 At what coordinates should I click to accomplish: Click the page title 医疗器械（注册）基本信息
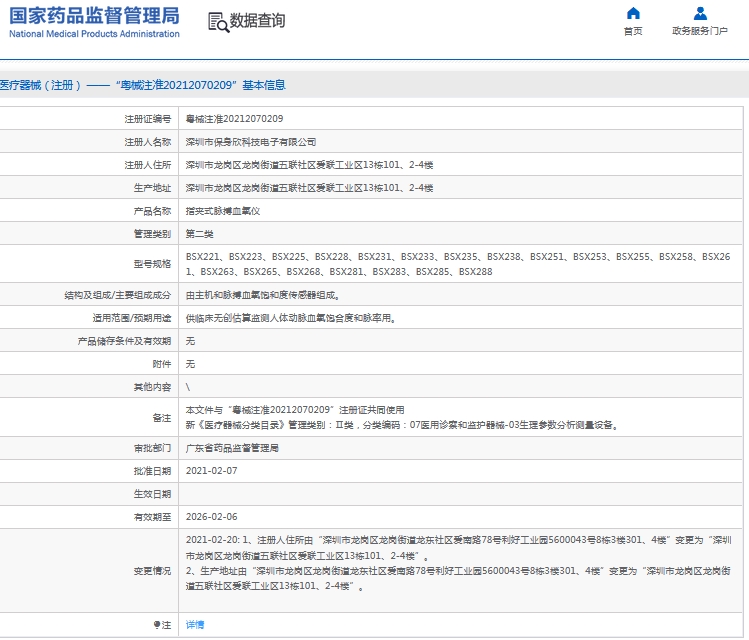pyautogui.click(x=143, y=85)
